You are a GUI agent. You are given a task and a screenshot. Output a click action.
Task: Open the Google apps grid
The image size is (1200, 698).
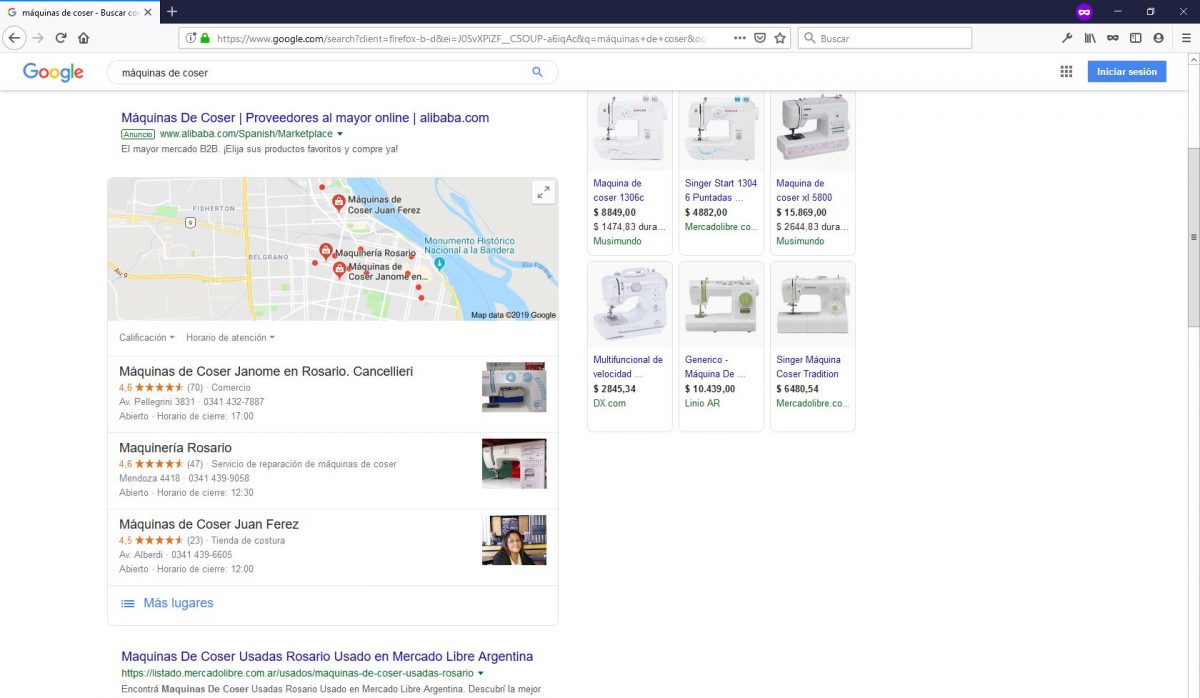pos(1066,72)
